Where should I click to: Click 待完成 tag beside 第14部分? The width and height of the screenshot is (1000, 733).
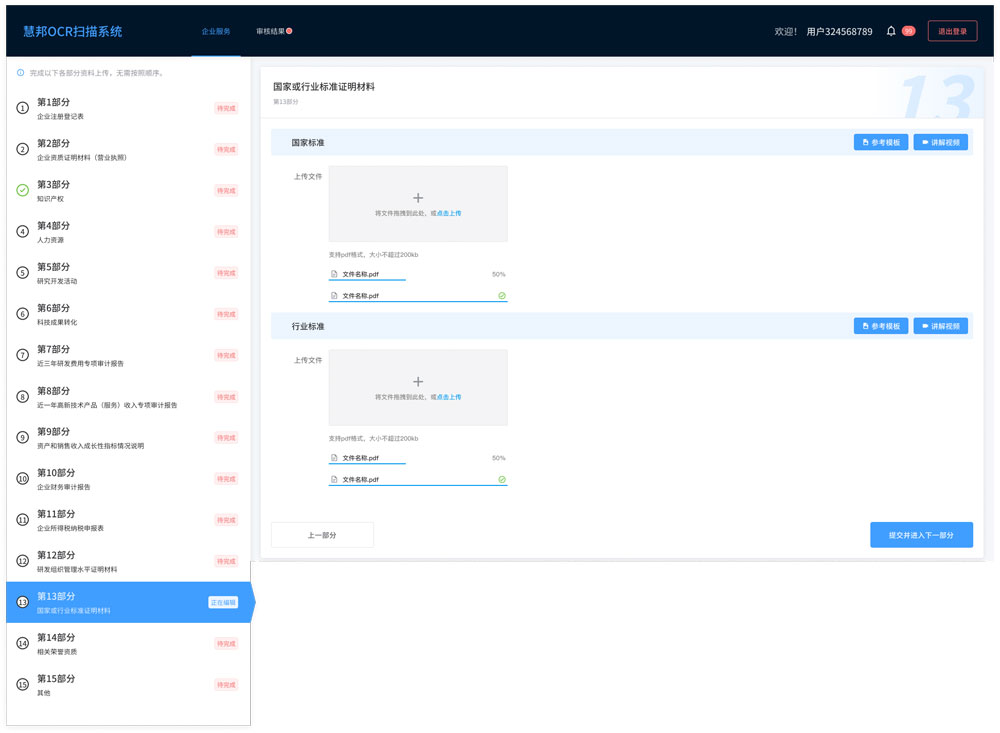[226, 643]
